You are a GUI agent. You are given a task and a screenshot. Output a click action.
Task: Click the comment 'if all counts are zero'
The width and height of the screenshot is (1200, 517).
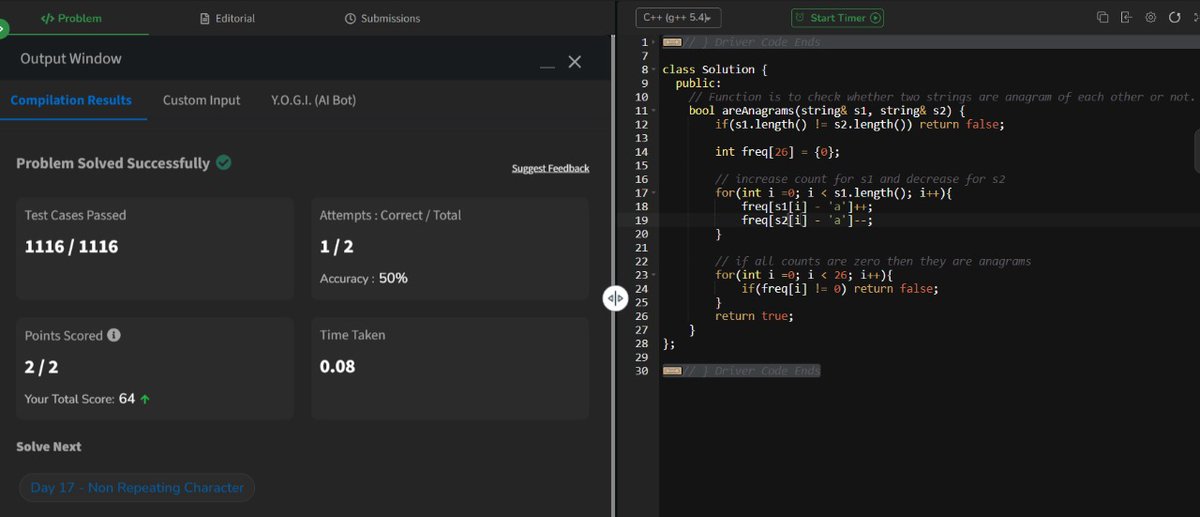873,262
